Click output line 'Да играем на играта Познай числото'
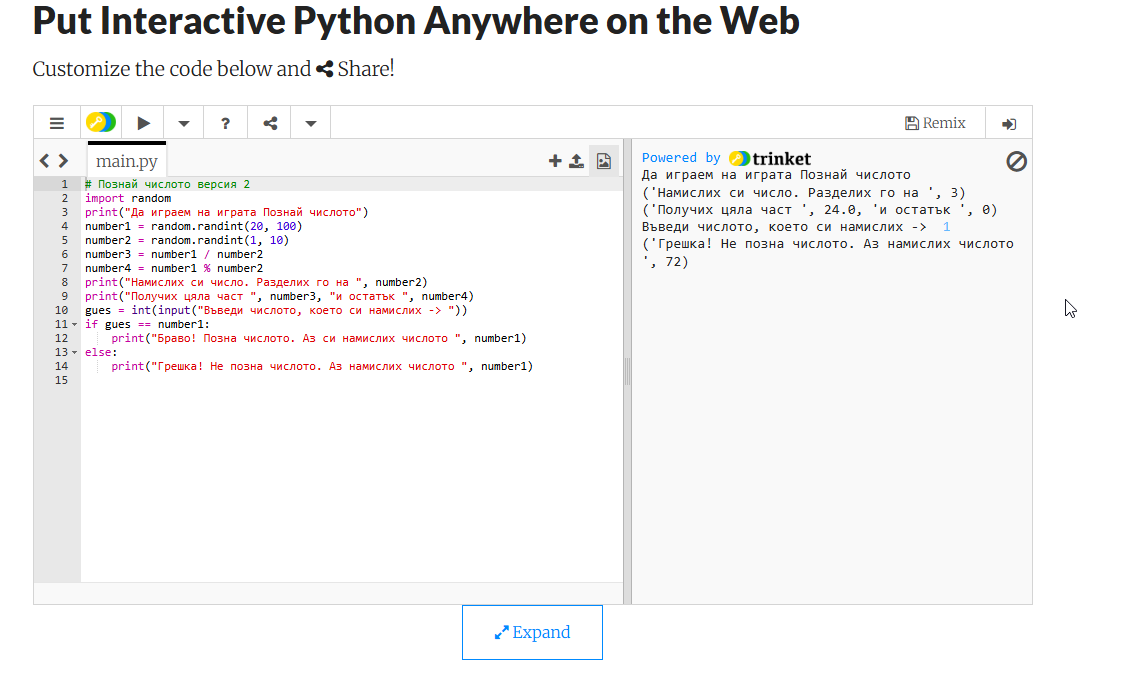 776,175
